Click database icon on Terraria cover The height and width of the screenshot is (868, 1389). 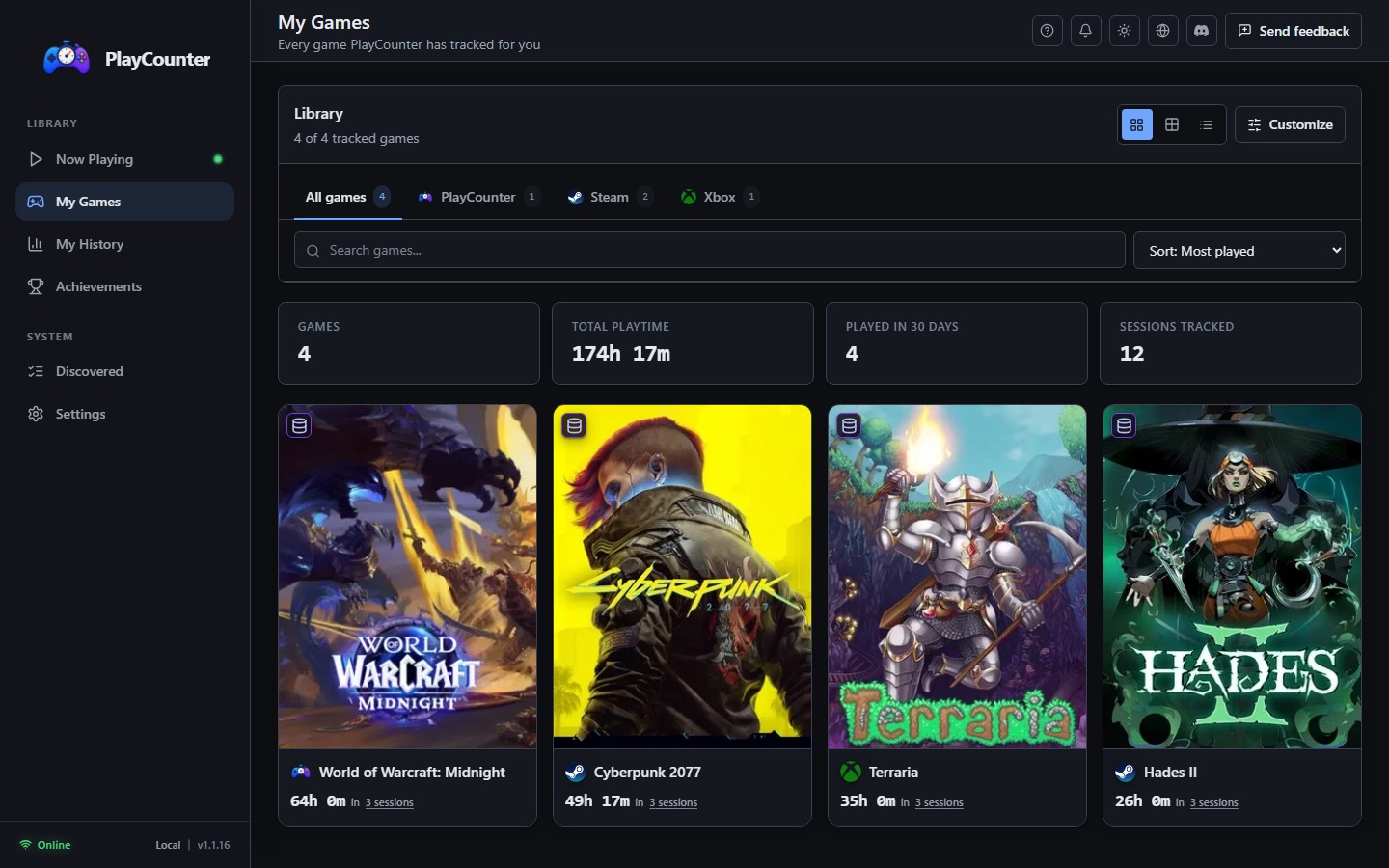(849, 425)
